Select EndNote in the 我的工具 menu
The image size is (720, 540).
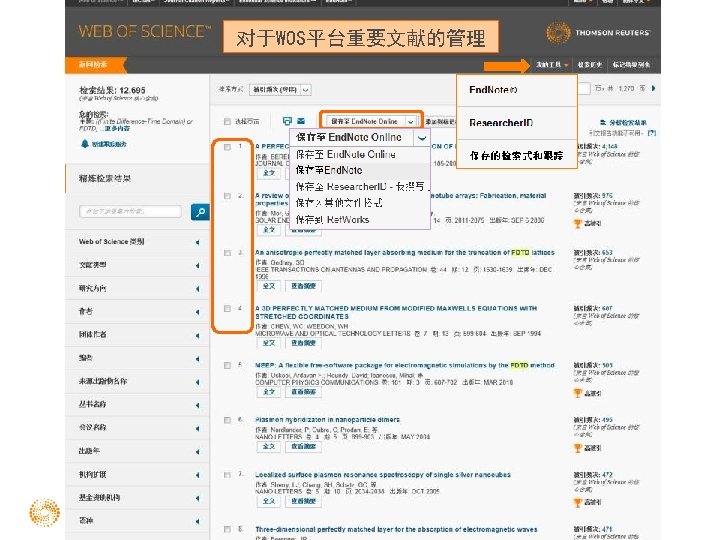[517, 90]
